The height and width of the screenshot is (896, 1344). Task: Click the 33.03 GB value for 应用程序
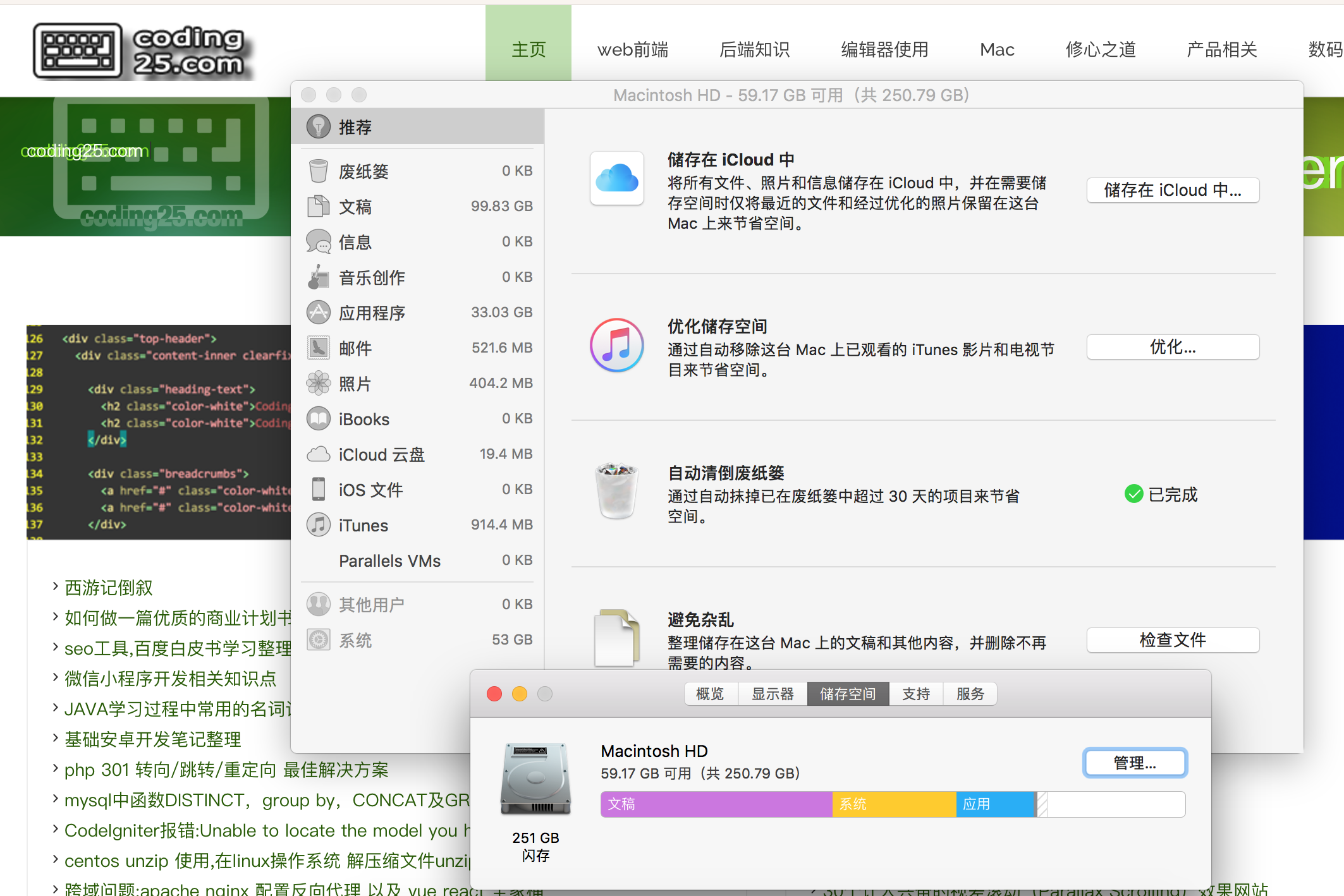pyautogui.click(x=502, y=312)
